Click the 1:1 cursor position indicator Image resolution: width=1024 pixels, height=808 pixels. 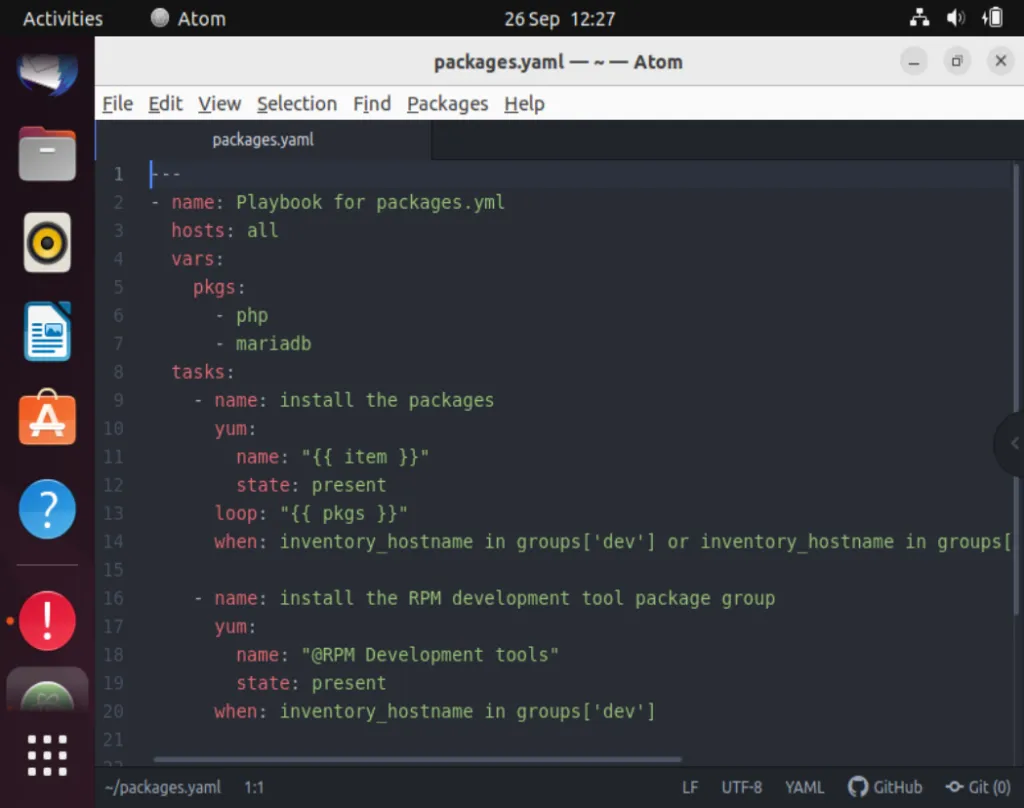254,787
